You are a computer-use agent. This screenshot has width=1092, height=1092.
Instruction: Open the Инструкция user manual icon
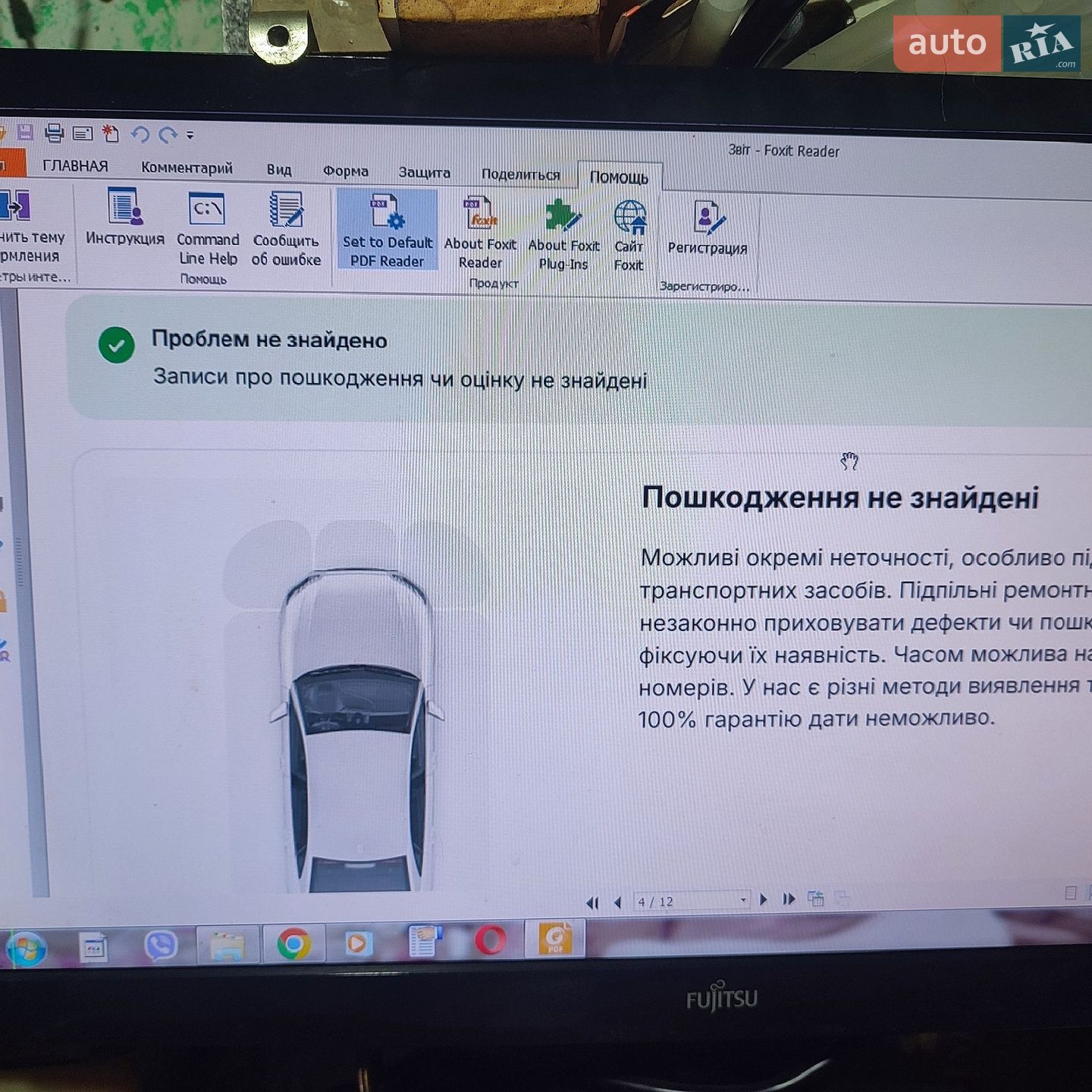click(125, 217)
